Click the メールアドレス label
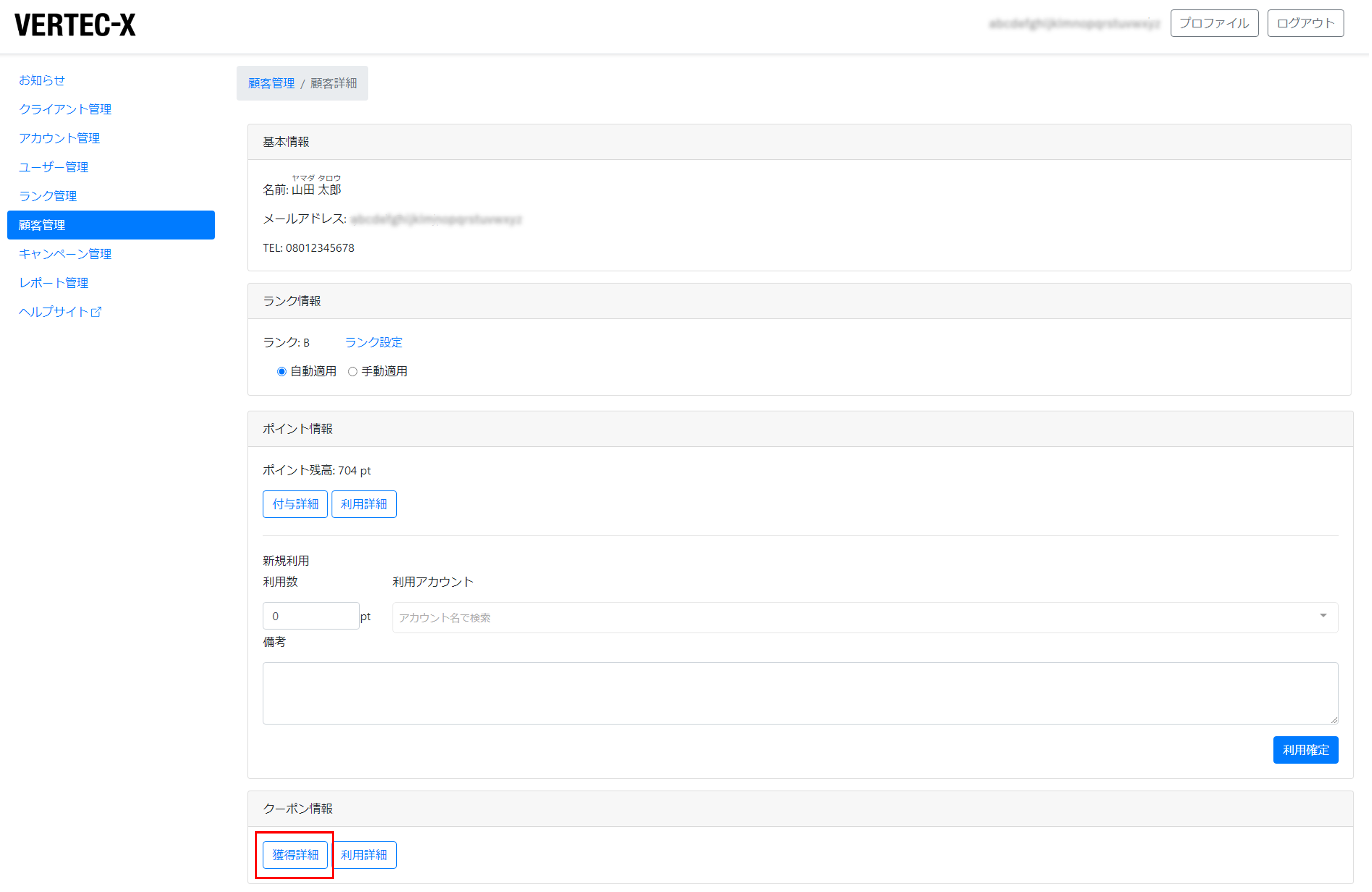 pyautogui.click(x=304, y=219)
